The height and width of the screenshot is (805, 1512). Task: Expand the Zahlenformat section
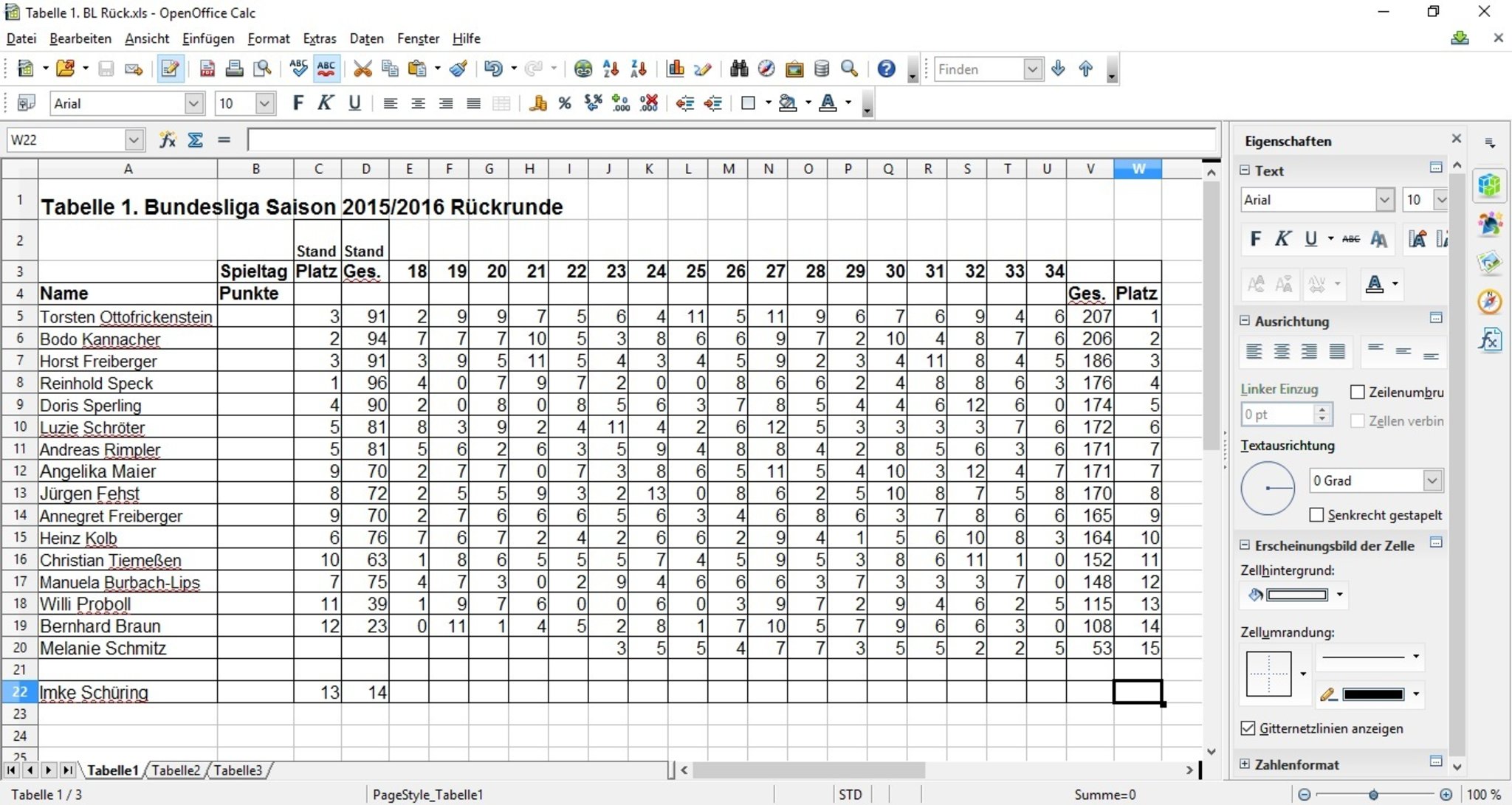[1245, 764]
